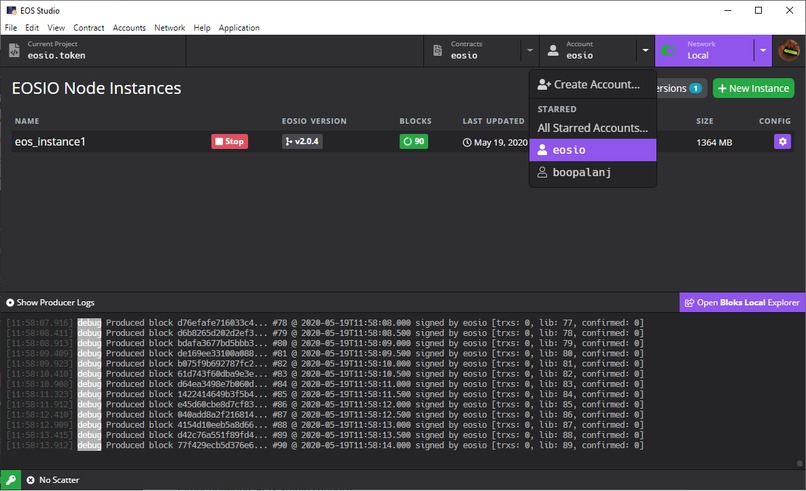Click the No Scatter status icon

click(x=30, y=480)
